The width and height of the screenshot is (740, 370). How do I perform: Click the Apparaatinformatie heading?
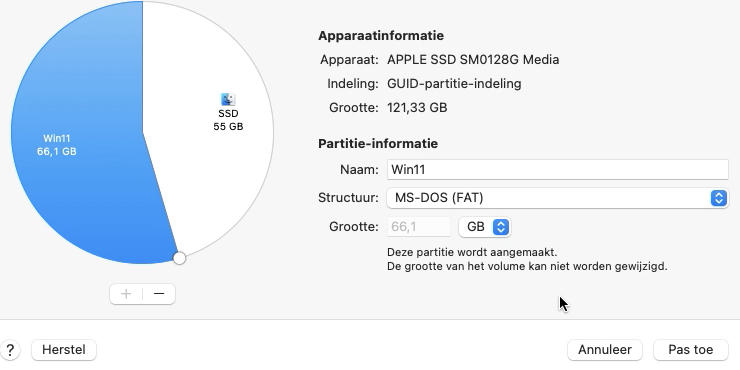(x=381, y=35)
